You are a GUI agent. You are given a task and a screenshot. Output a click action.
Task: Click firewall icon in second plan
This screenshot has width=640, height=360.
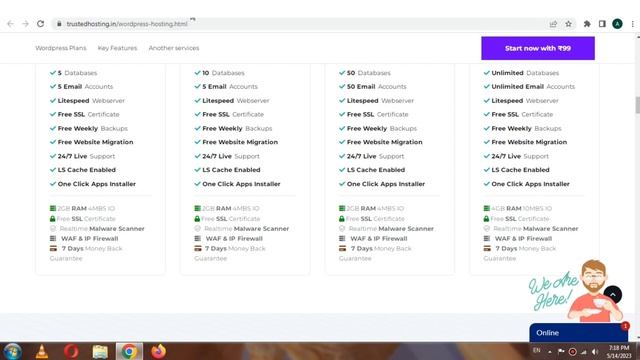[198, 238]
